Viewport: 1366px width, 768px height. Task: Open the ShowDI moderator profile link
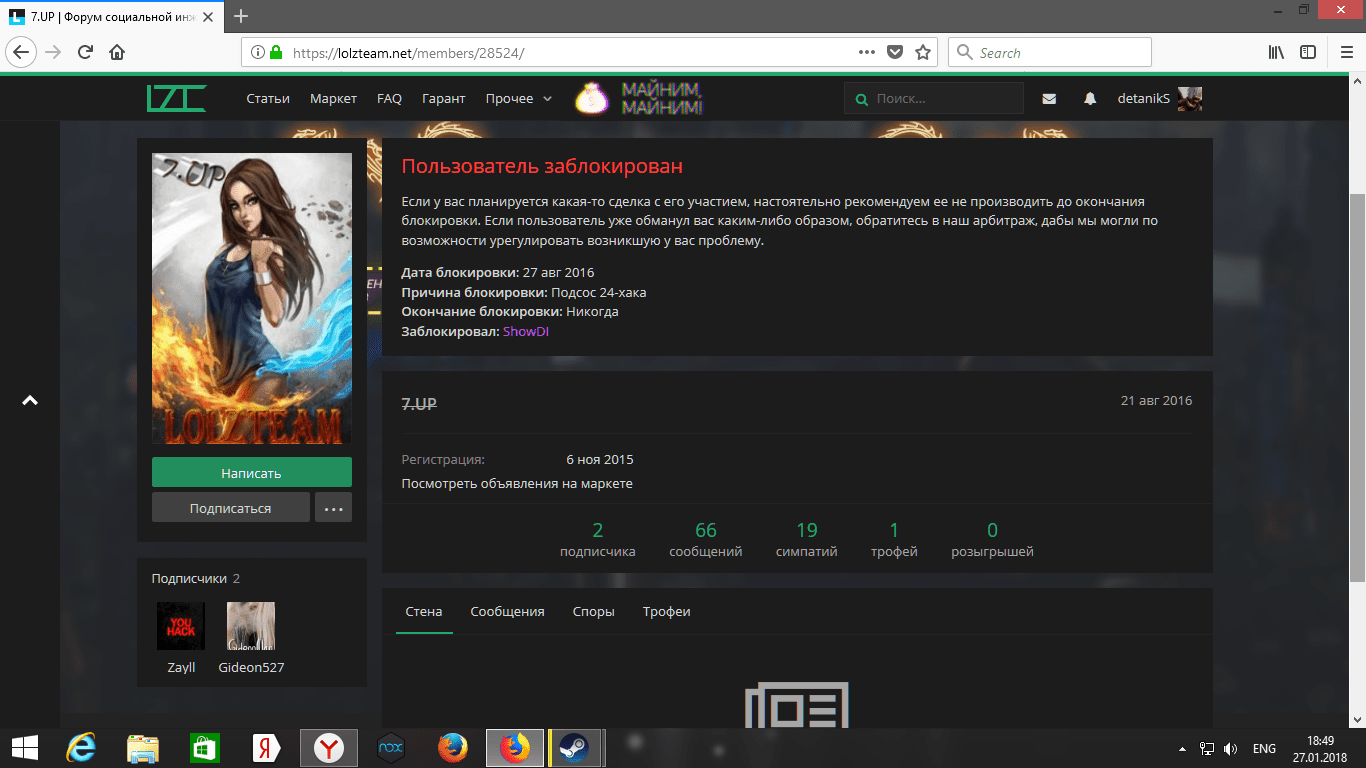click(x=526, y=331)
